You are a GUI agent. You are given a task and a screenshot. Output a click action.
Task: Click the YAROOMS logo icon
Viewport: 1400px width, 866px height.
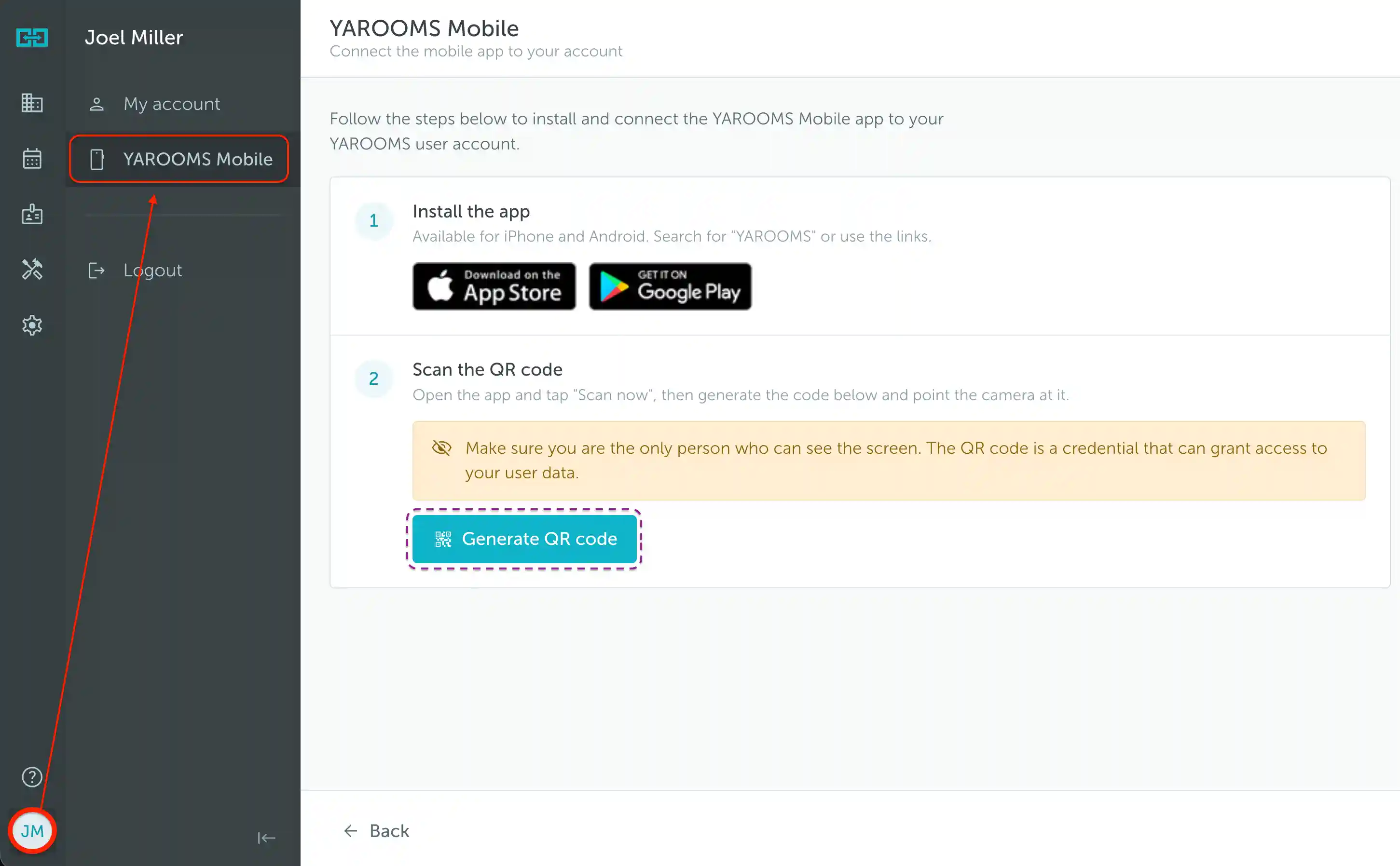pyautogui.click(x=32, y=38)
